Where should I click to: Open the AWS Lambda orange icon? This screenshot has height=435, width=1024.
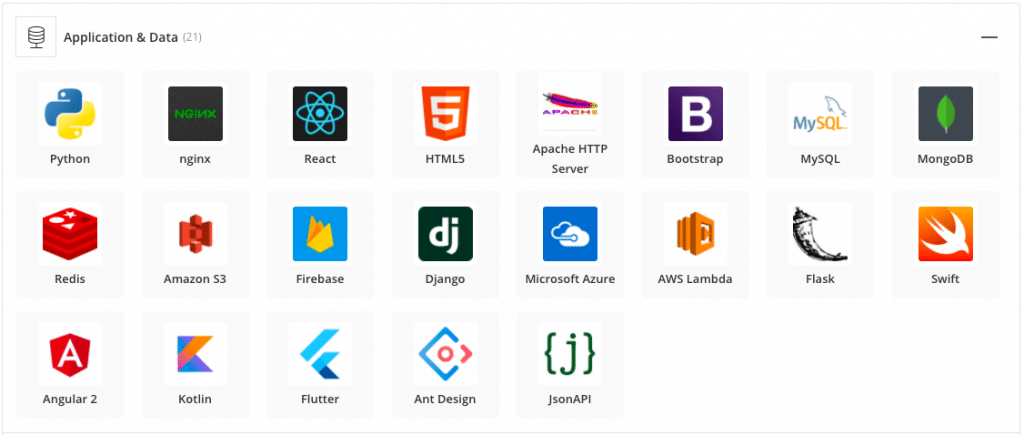696,234
